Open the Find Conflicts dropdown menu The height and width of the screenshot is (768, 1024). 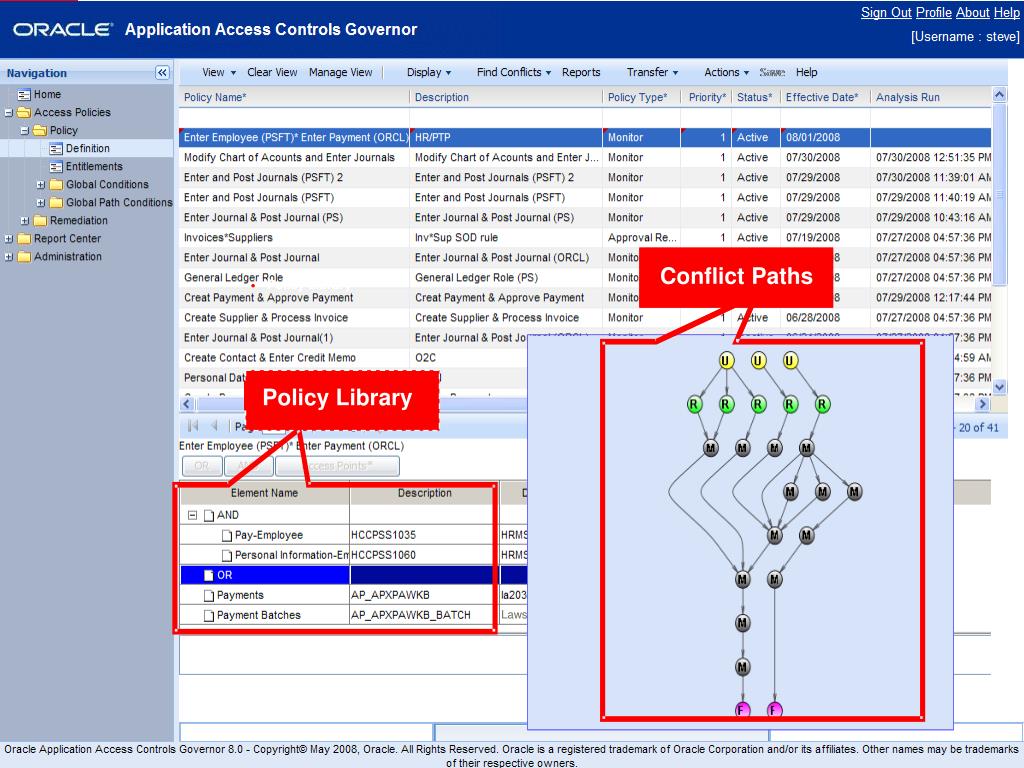pyautogui.click(x=514, y=72)
